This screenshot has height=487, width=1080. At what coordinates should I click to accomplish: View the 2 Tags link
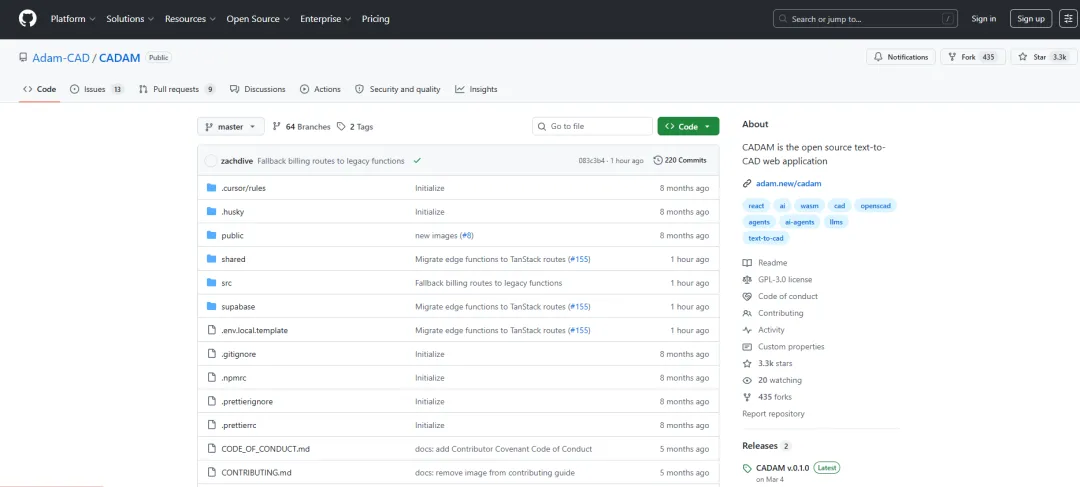[x=355, y=127]
